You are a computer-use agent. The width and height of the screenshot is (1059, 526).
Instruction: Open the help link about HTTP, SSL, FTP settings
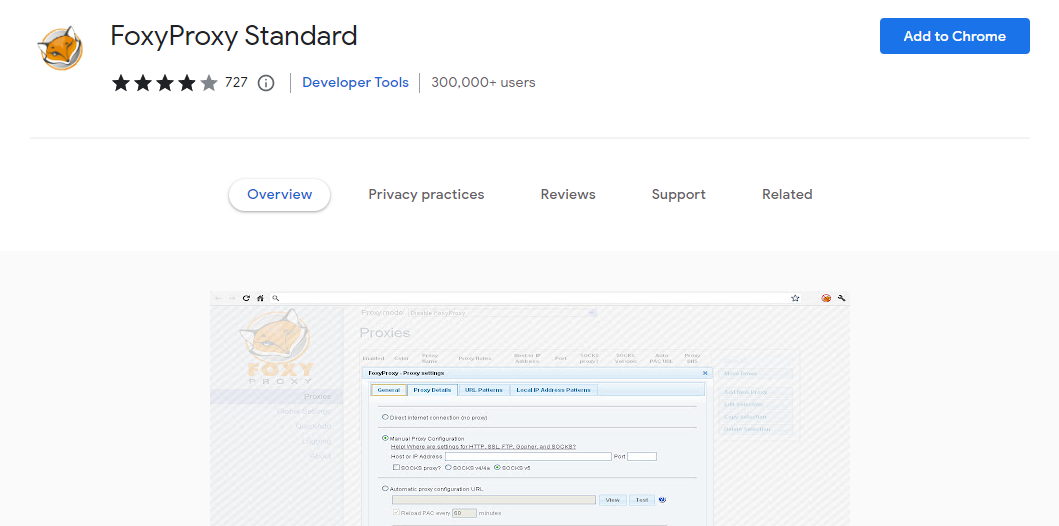(x=484, y=447)
